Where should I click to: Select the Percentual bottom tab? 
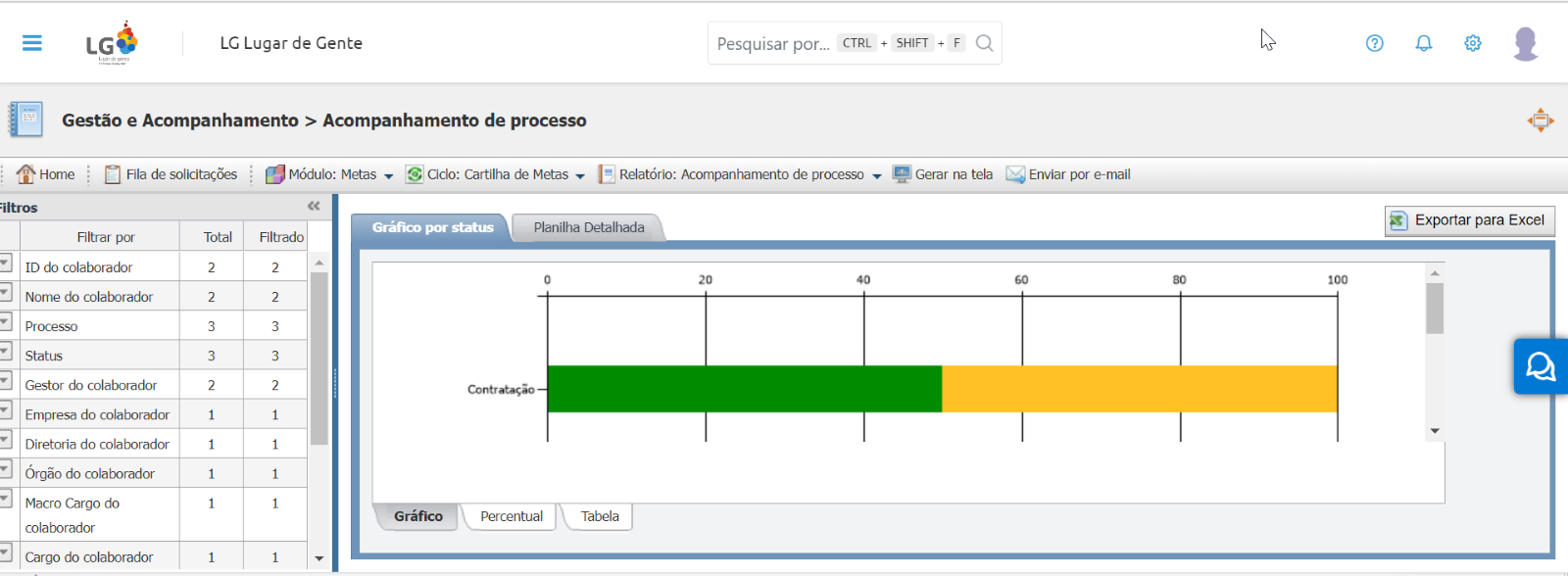[512, 516]
